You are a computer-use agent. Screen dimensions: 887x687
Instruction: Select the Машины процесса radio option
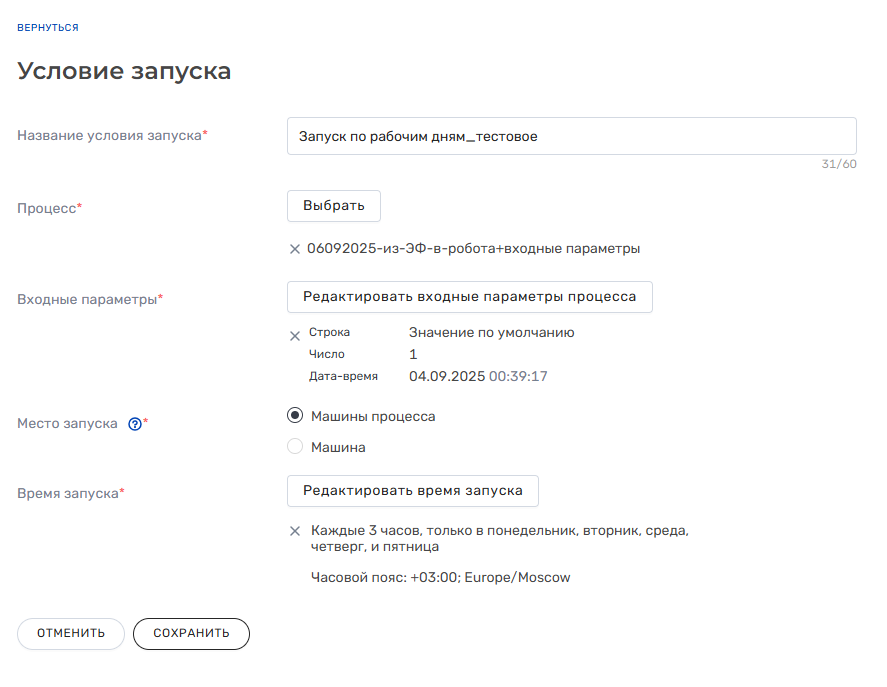click(295, 416)
